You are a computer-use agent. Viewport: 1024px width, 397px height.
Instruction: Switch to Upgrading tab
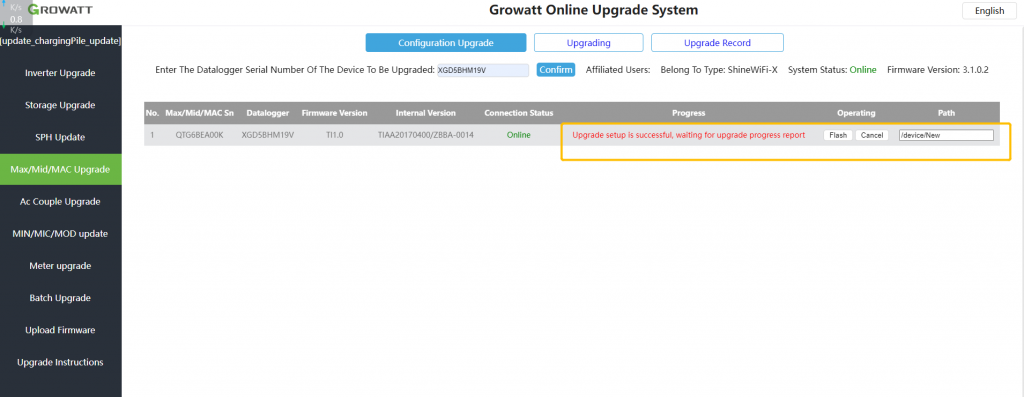(x=588, y=43)
